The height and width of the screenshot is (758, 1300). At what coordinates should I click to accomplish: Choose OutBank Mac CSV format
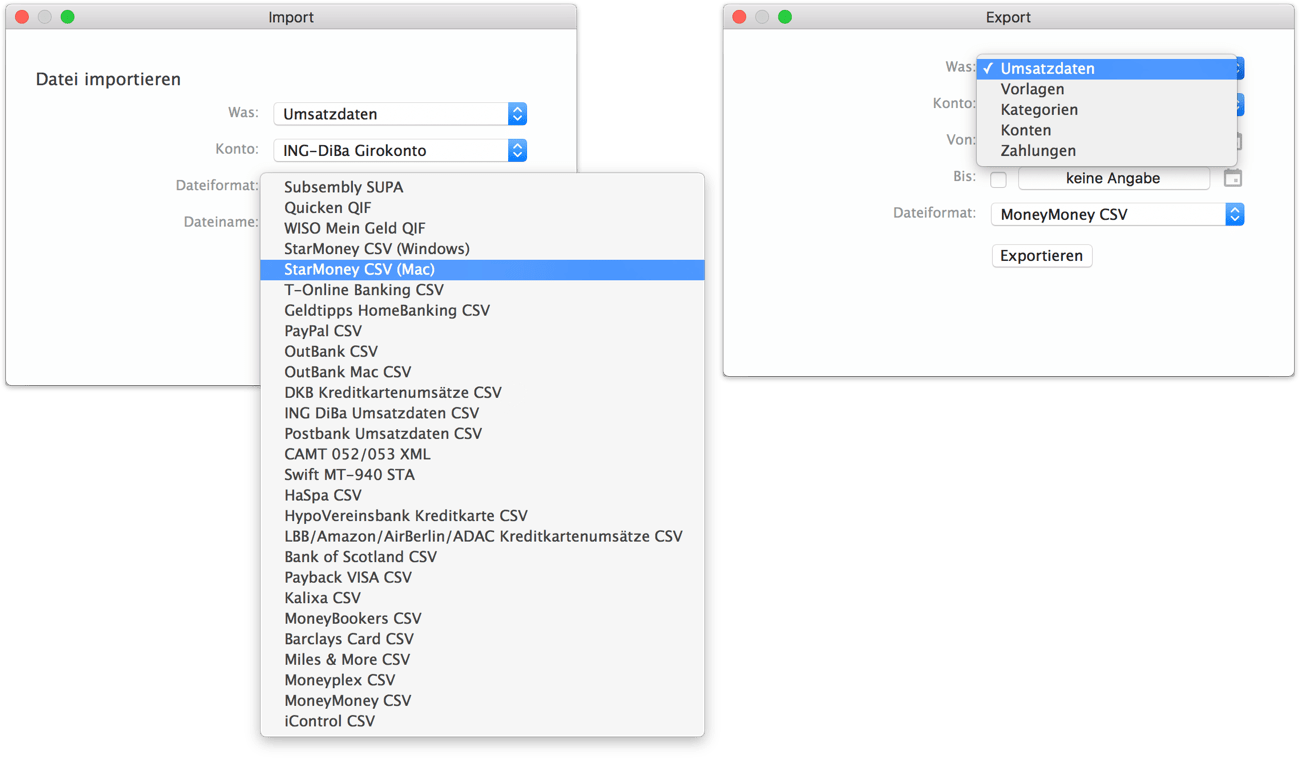[x=482, y=371]
